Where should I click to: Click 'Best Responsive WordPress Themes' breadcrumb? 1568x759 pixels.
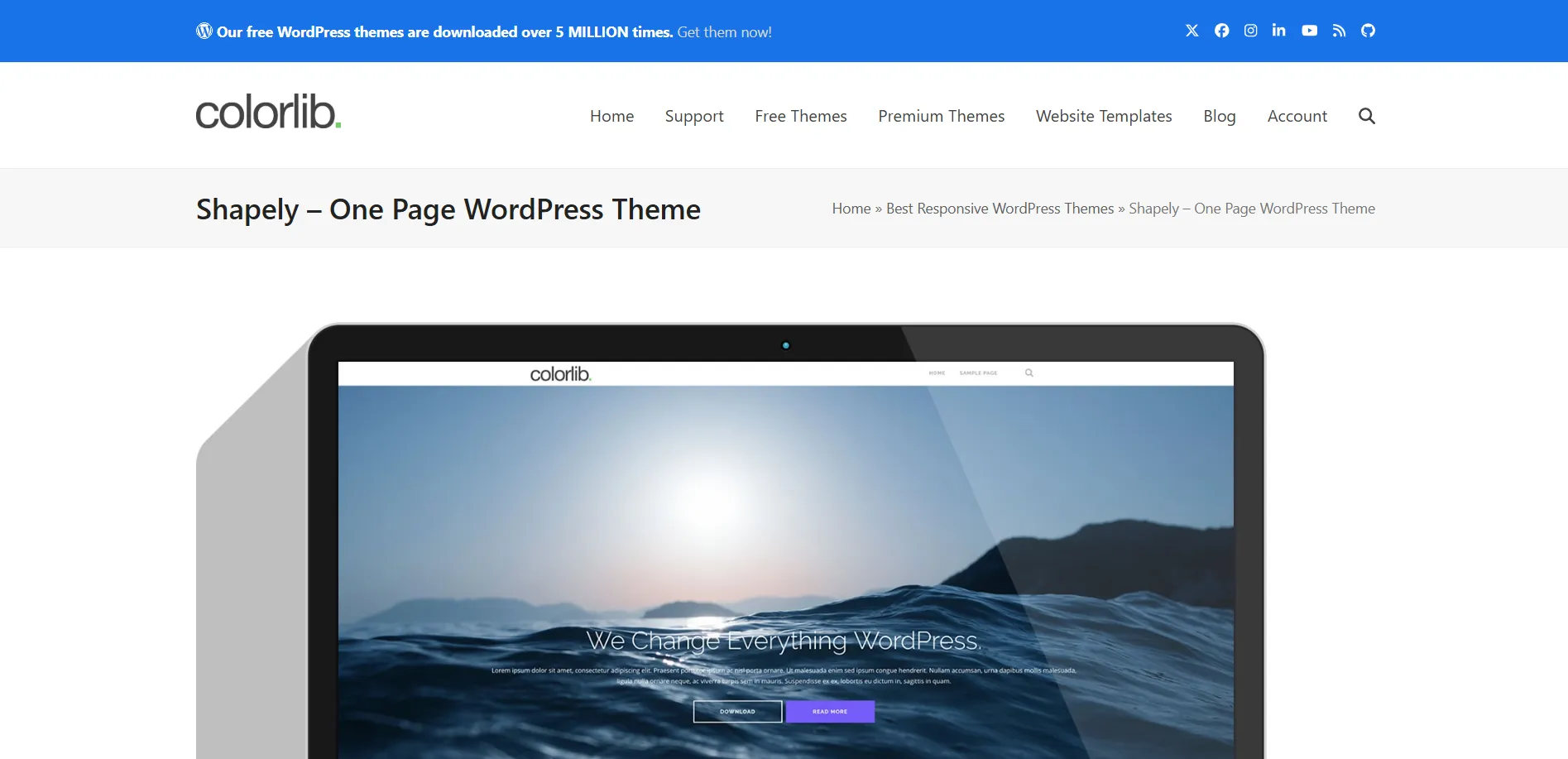pyautogui.click(x=1000, y=209)
